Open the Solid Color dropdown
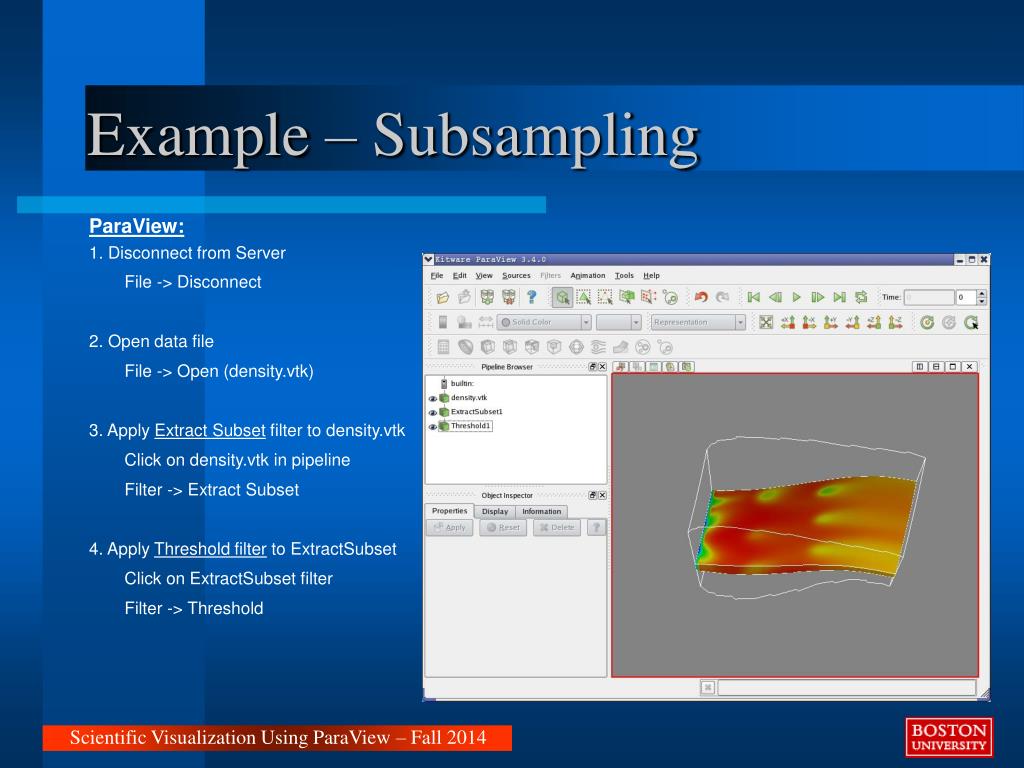The height and width of the screenshot is (768, 1024). 544,322
